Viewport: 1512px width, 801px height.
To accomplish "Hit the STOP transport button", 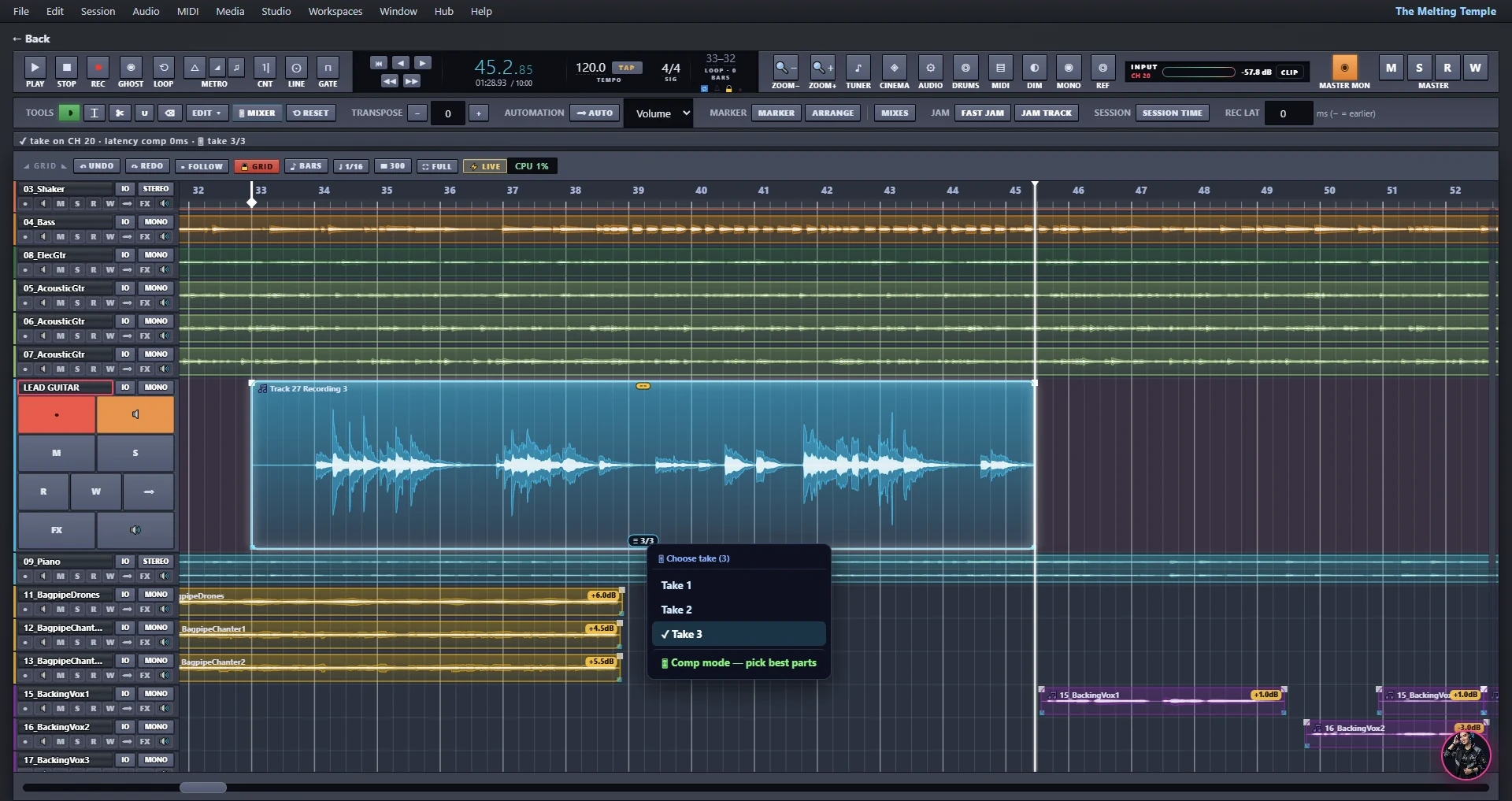I will (67, 68).
